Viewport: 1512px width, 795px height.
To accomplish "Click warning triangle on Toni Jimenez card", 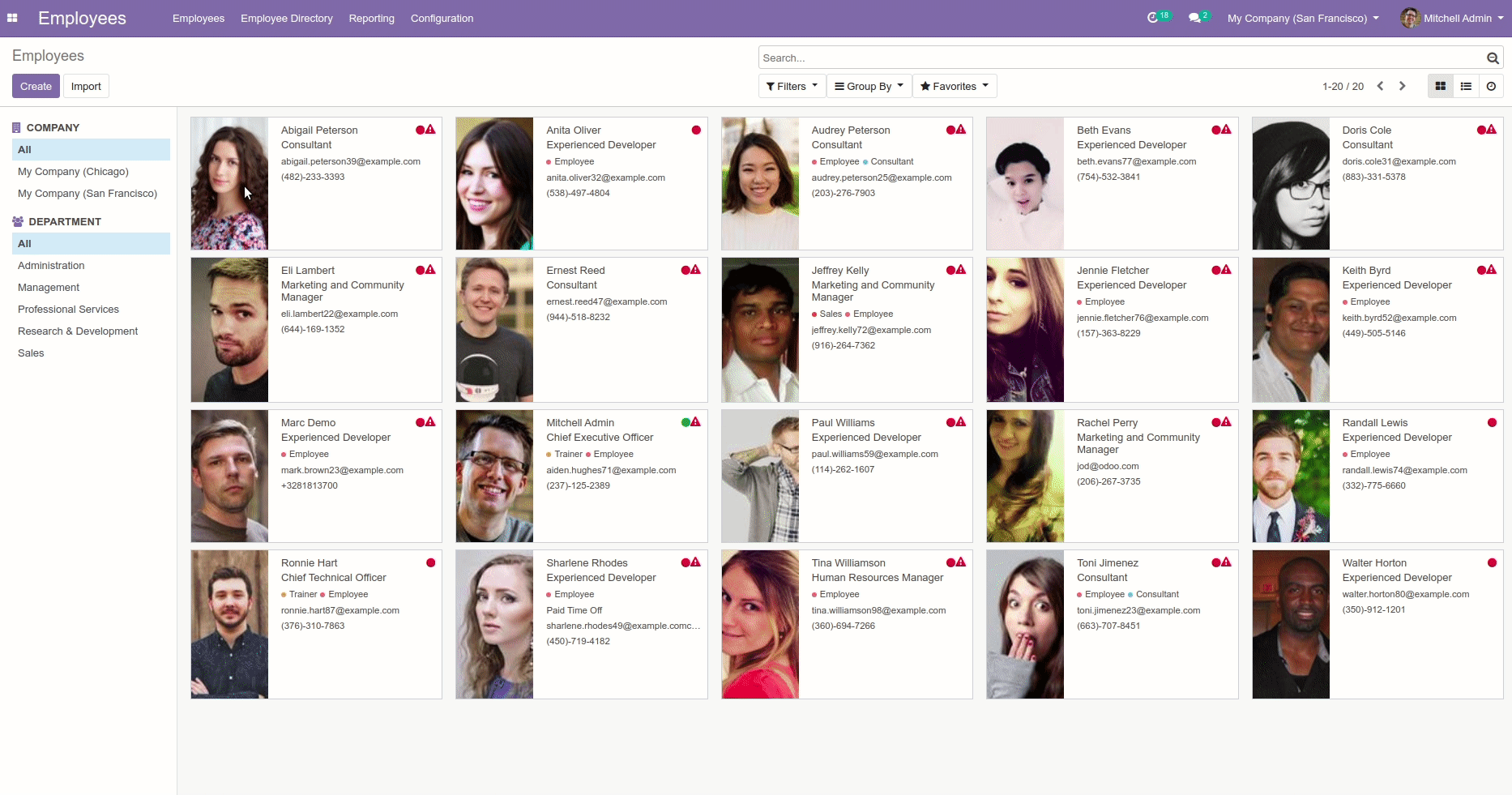I will point(1226,562).
